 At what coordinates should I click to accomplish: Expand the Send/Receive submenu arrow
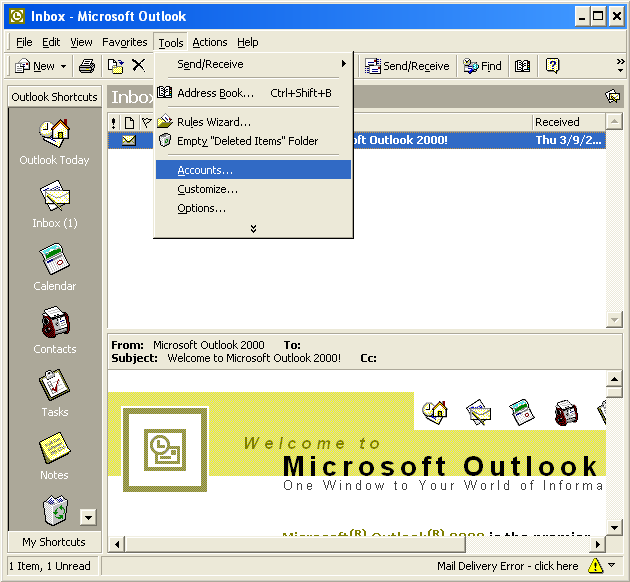pyautogui.click(x=344, y=63)
